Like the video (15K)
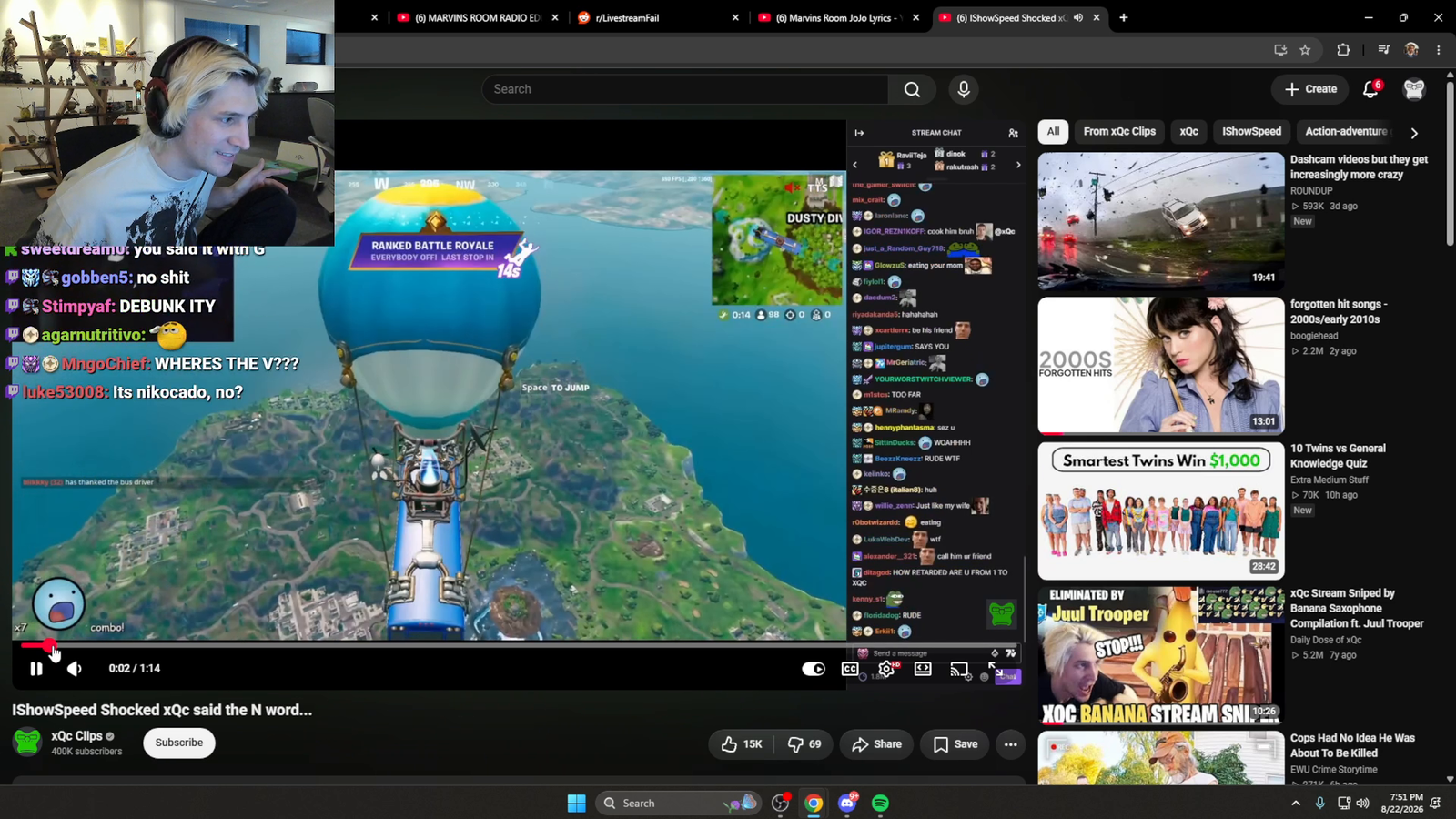The height and width of the screenshot is (819, 1456). click(x=742, y=744)
